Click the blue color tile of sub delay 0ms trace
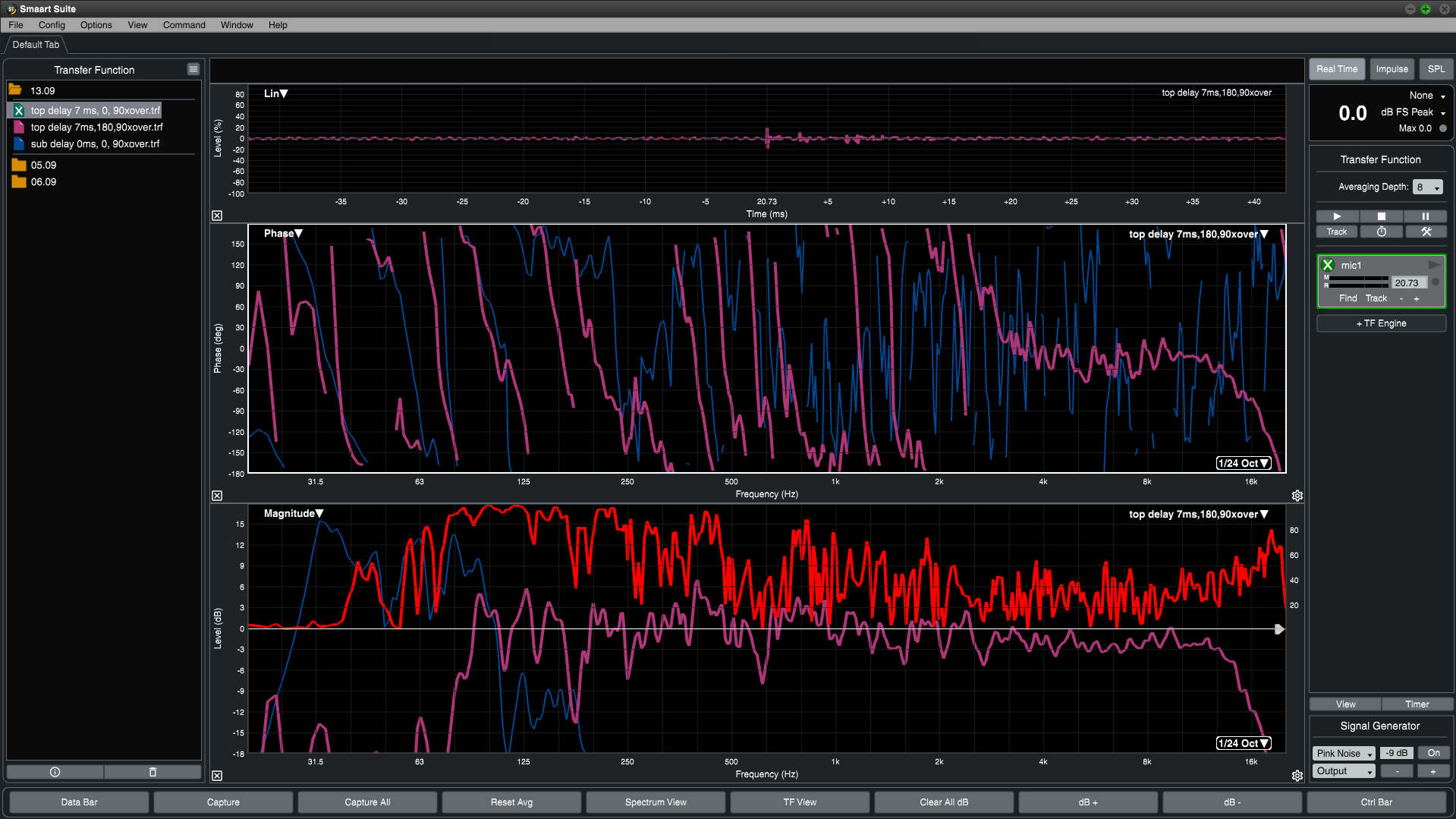1456x819 pixels. tap(19, 143)
